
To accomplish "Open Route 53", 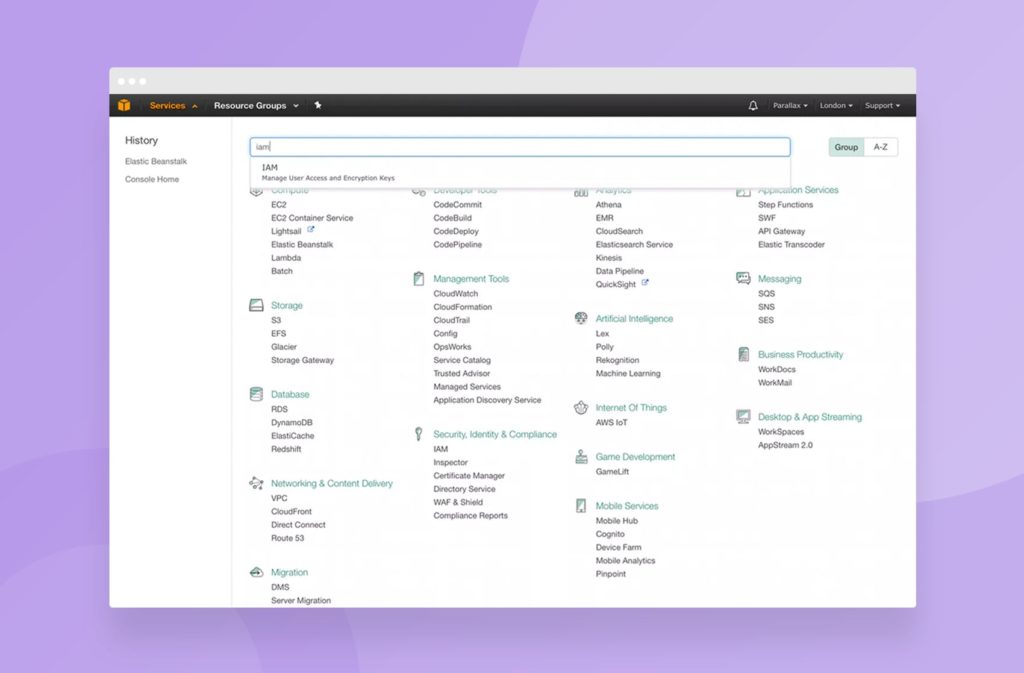I will tap(287, 538).
